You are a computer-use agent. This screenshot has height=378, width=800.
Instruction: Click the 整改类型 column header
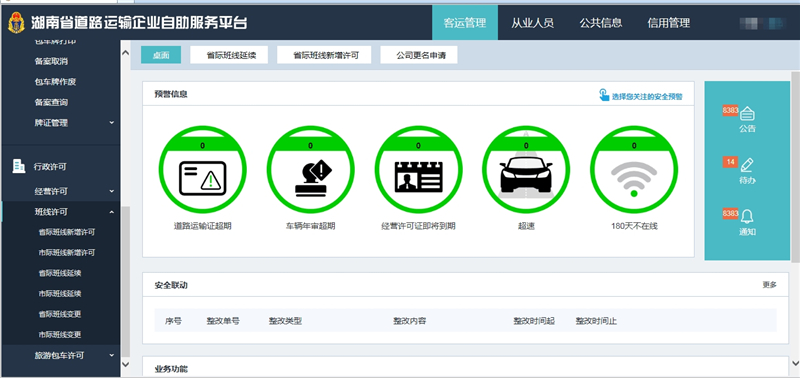(x=285, y=321)
